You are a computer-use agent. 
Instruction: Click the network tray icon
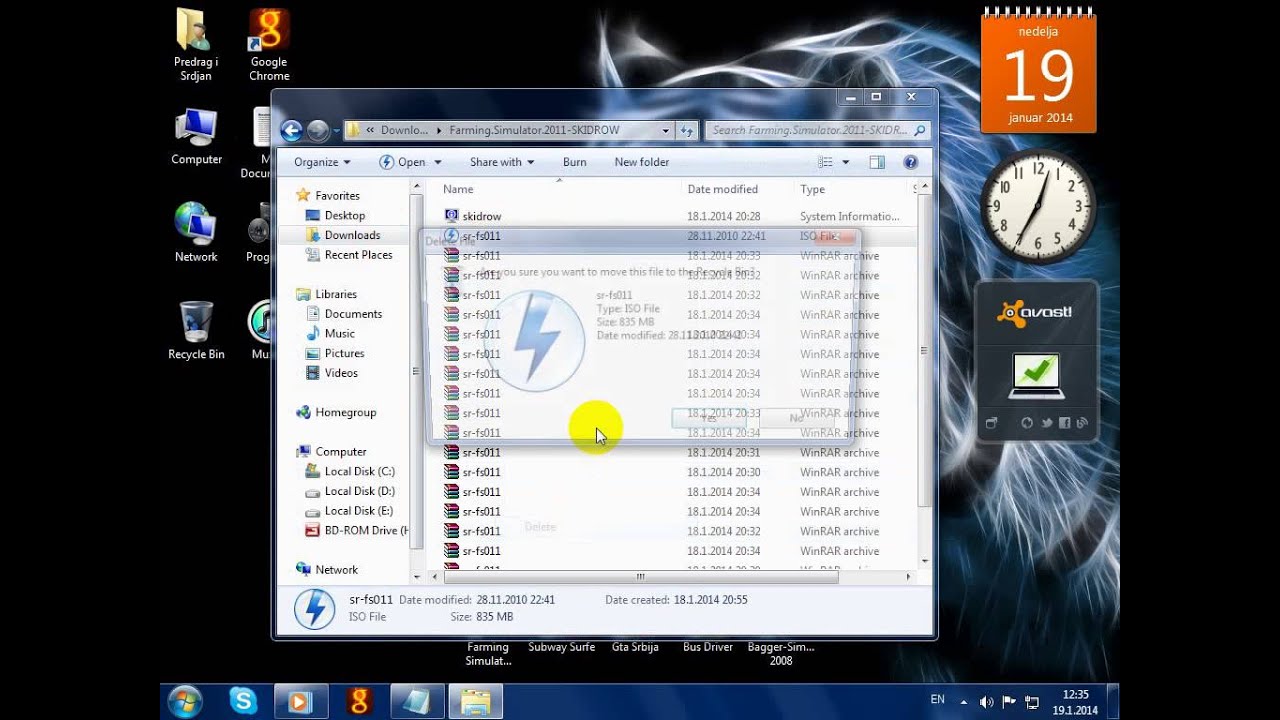(1032, 702)
